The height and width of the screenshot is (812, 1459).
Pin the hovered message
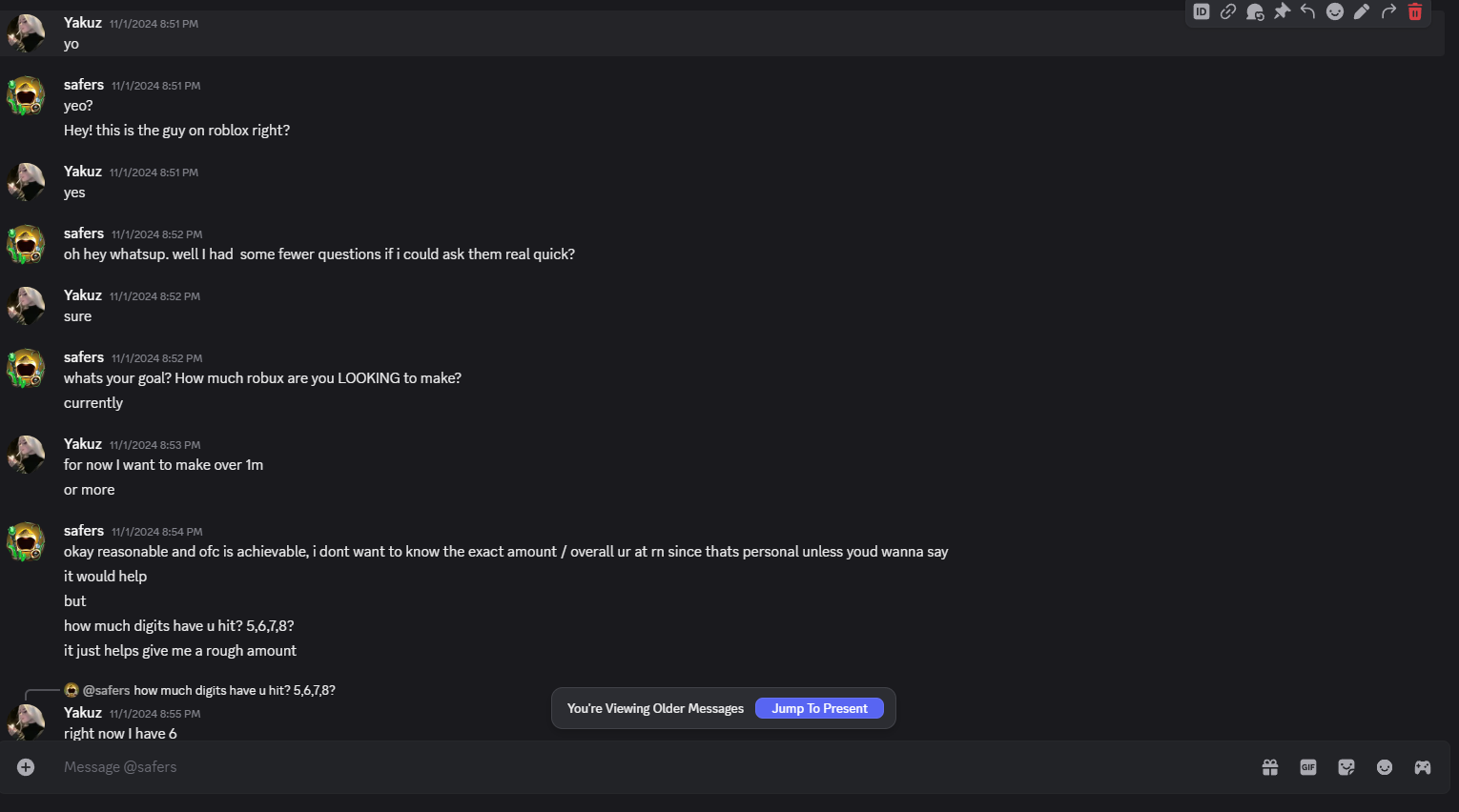coord(1282,11)
